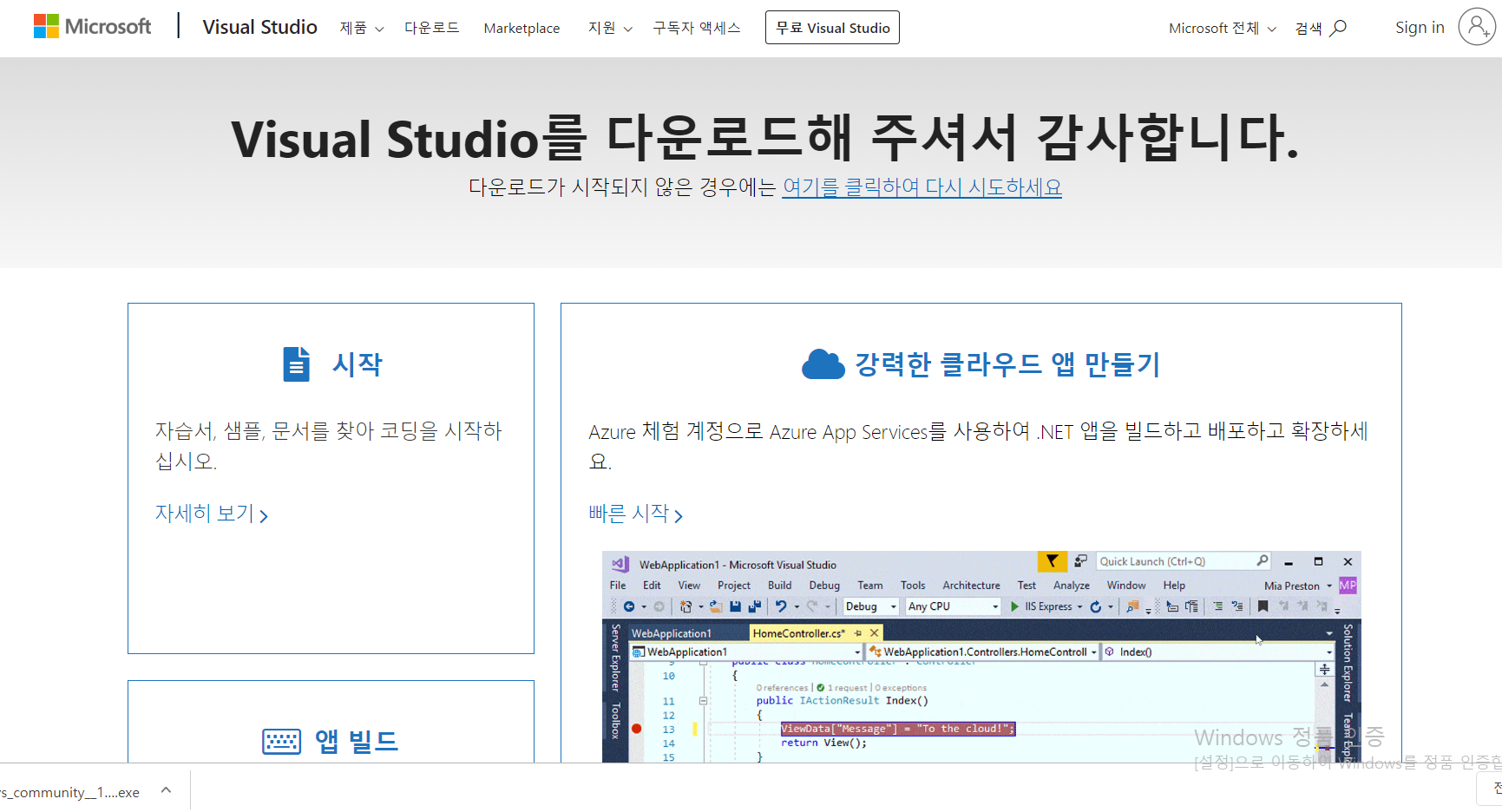Image resolution: width=1502 pixels, height=812 pixels.
Task: Click the retry download link
Action: [922, 187]
